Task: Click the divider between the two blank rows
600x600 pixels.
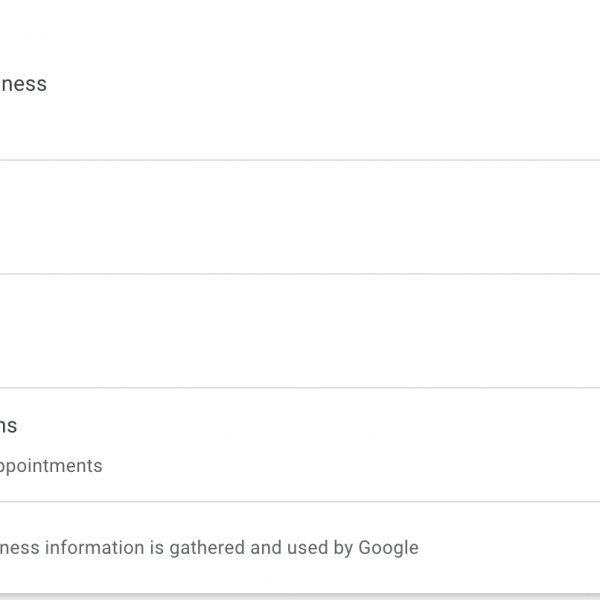Action: (x=300, y=274)
